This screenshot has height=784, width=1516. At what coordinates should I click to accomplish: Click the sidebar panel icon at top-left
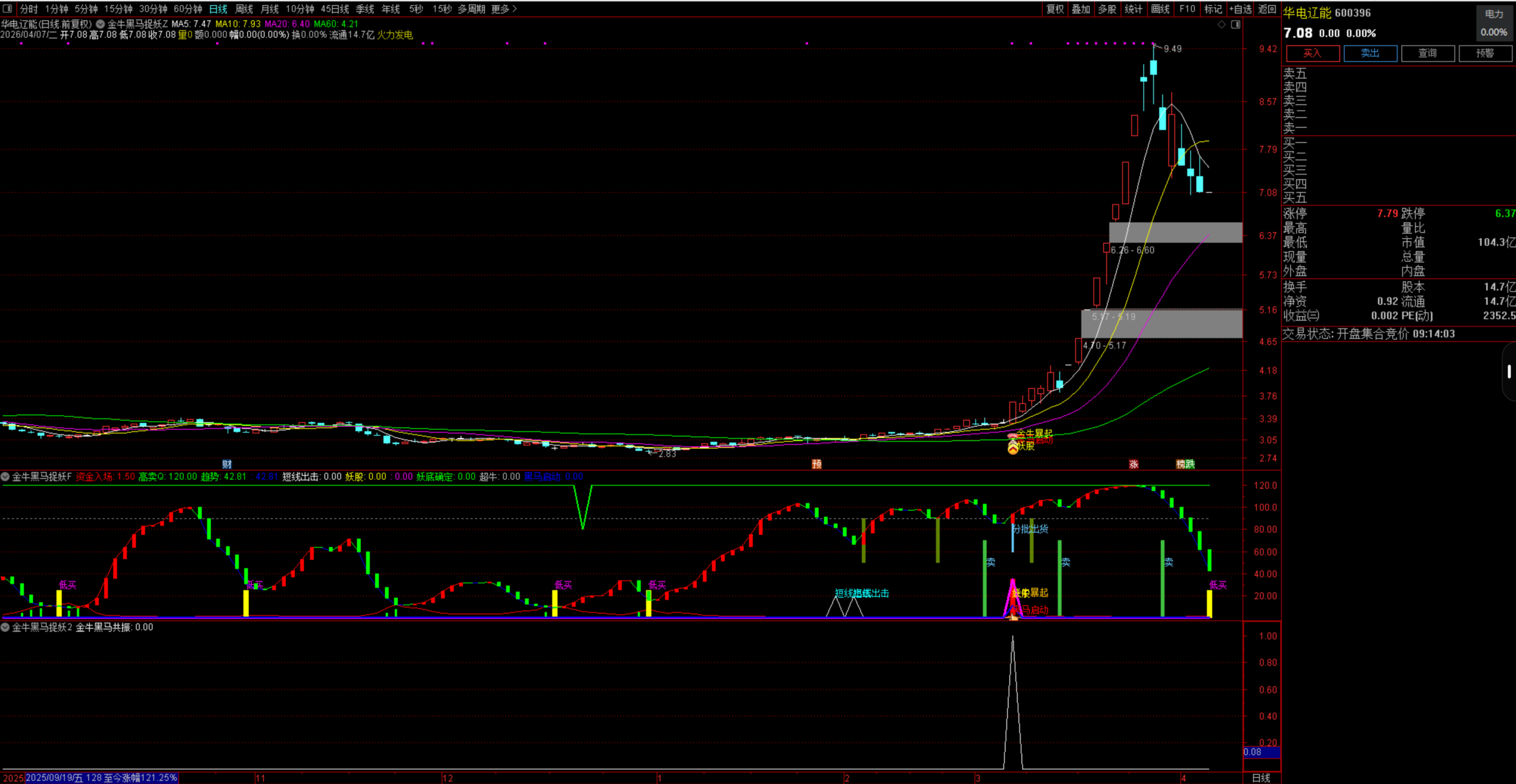tap(8, 9)
